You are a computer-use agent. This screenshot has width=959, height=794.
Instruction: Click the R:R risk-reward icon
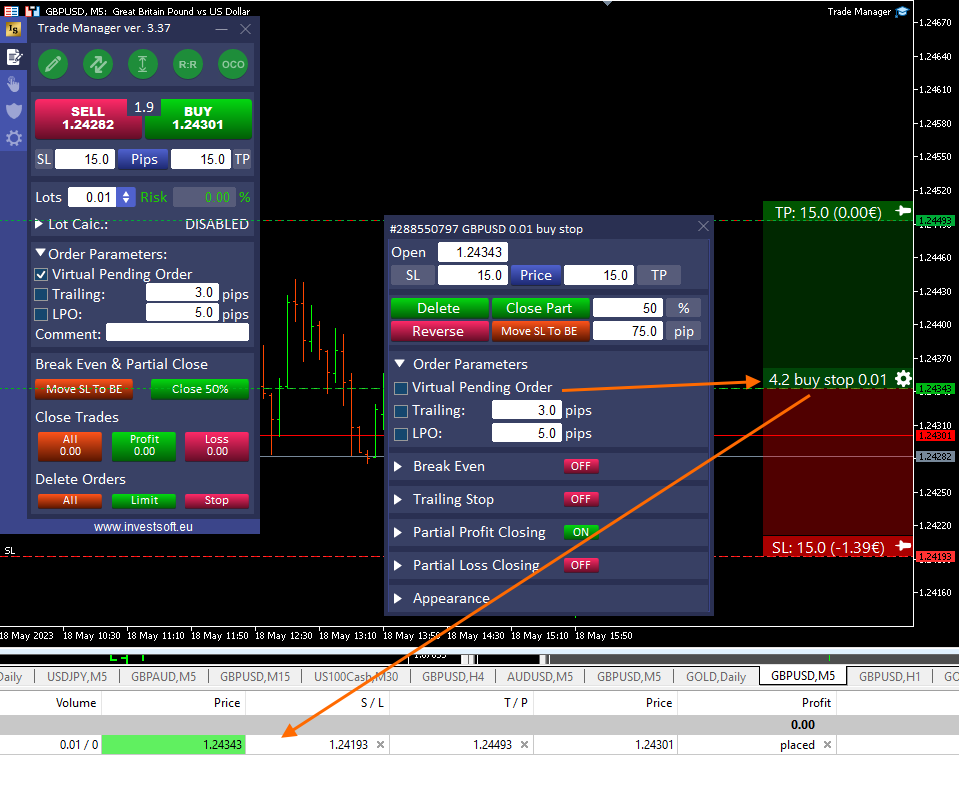coord(187,64)
